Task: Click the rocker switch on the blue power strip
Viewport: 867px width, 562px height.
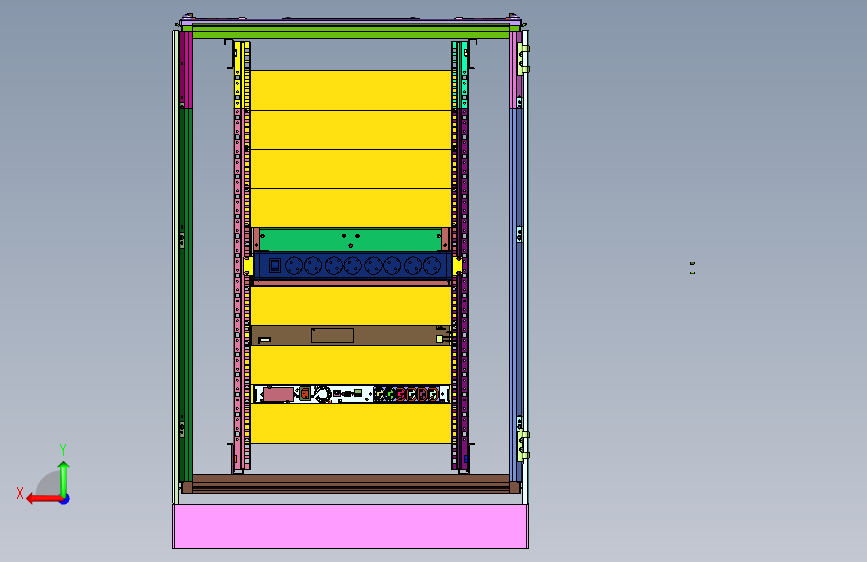Action: click(275, 266)
